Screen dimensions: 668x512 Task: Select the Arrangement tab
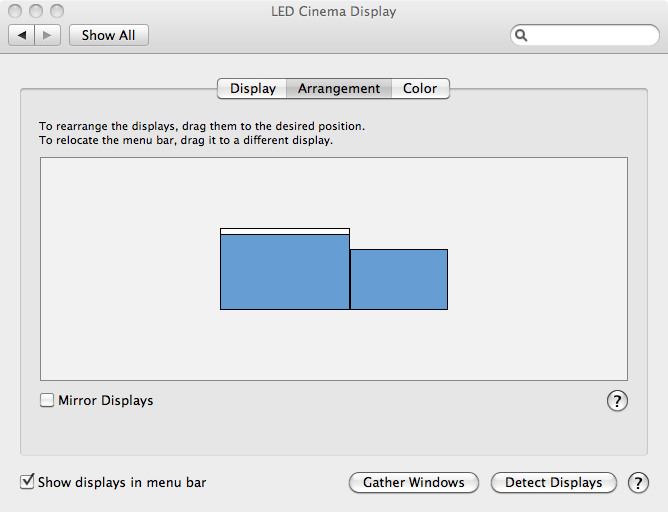tap(339, 88)
